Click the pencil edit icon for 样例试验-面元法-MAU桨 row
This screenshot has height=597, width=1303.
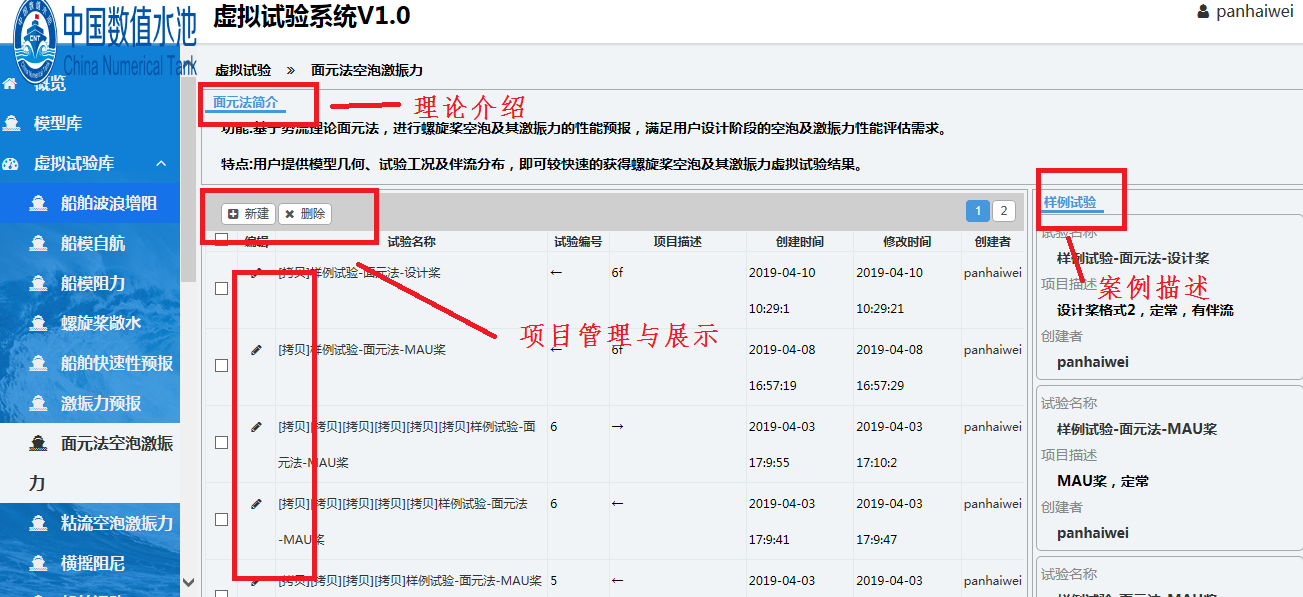(x=256, y=350)
